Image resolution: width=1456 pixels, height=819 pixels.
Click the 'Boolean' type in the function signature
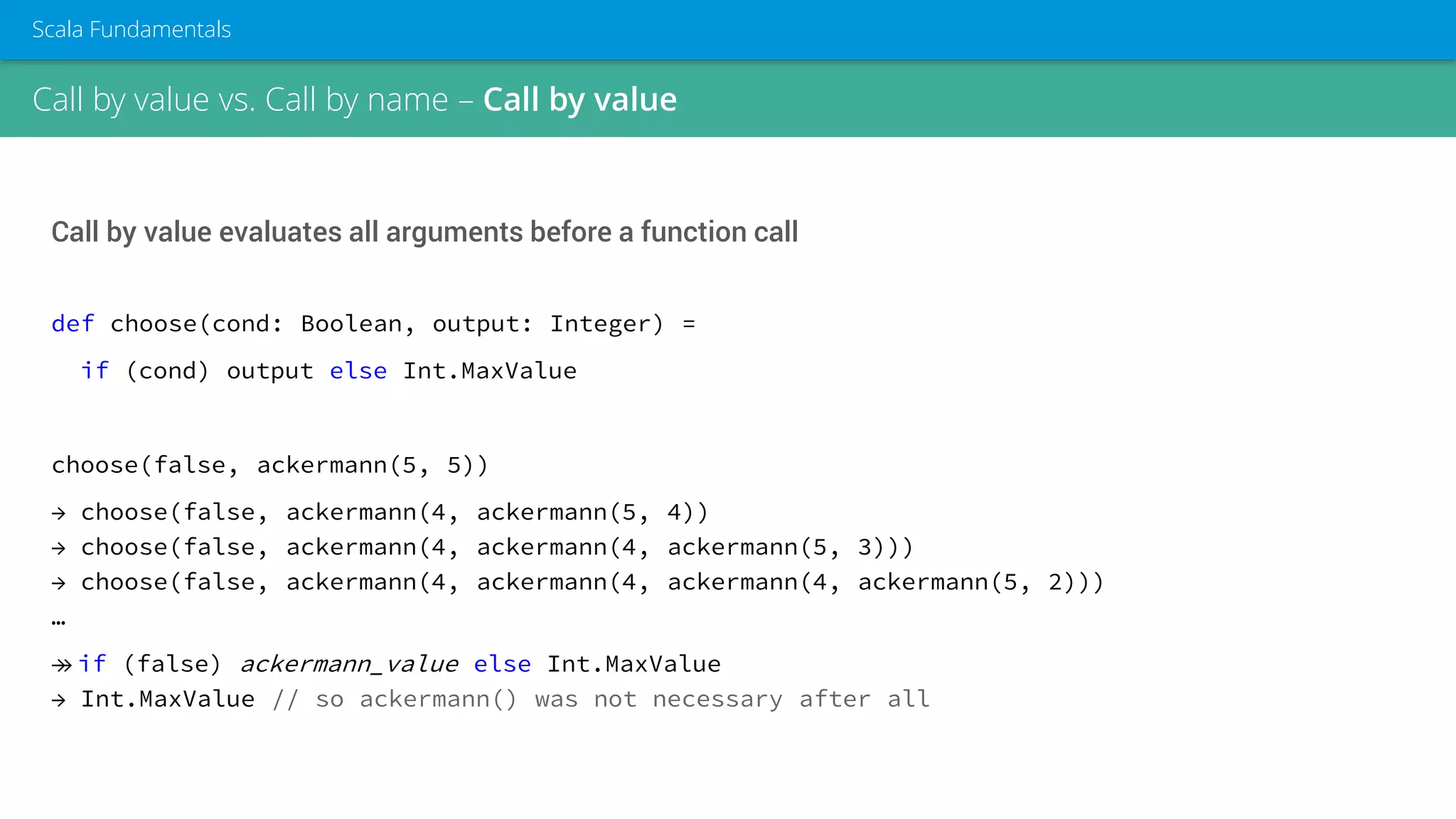(351, 324)
